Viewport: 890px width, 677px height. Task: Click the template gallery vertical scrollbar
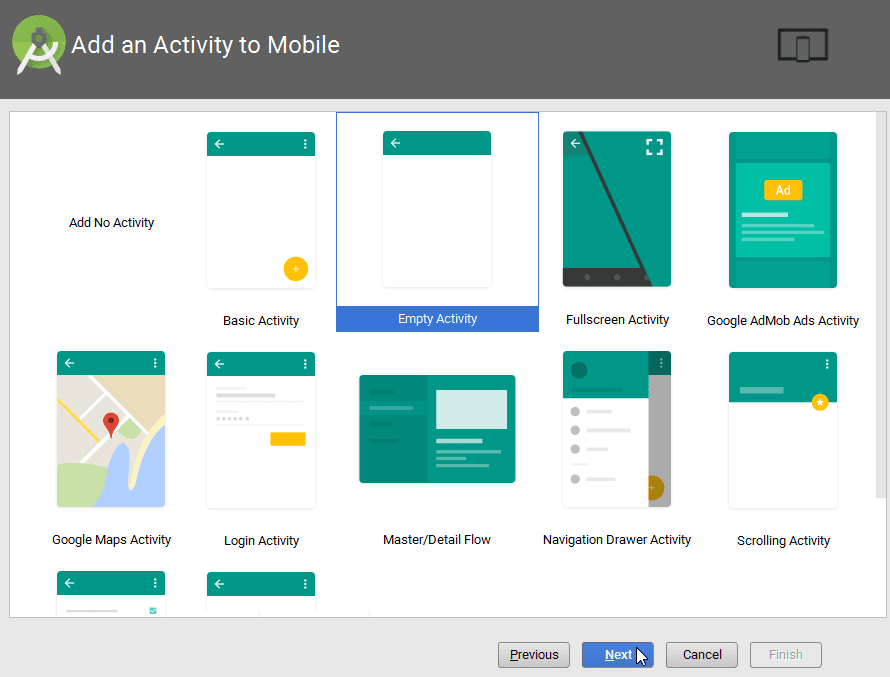(x=880, y=305)
